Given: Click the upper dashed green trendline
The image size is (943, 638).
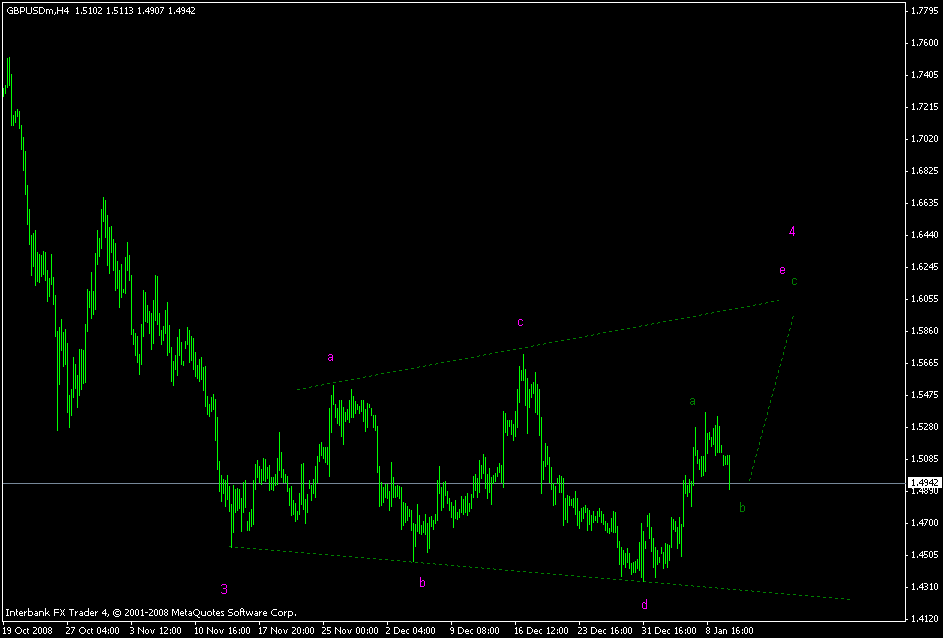Looking at the screenshot, I should (538, 345).
